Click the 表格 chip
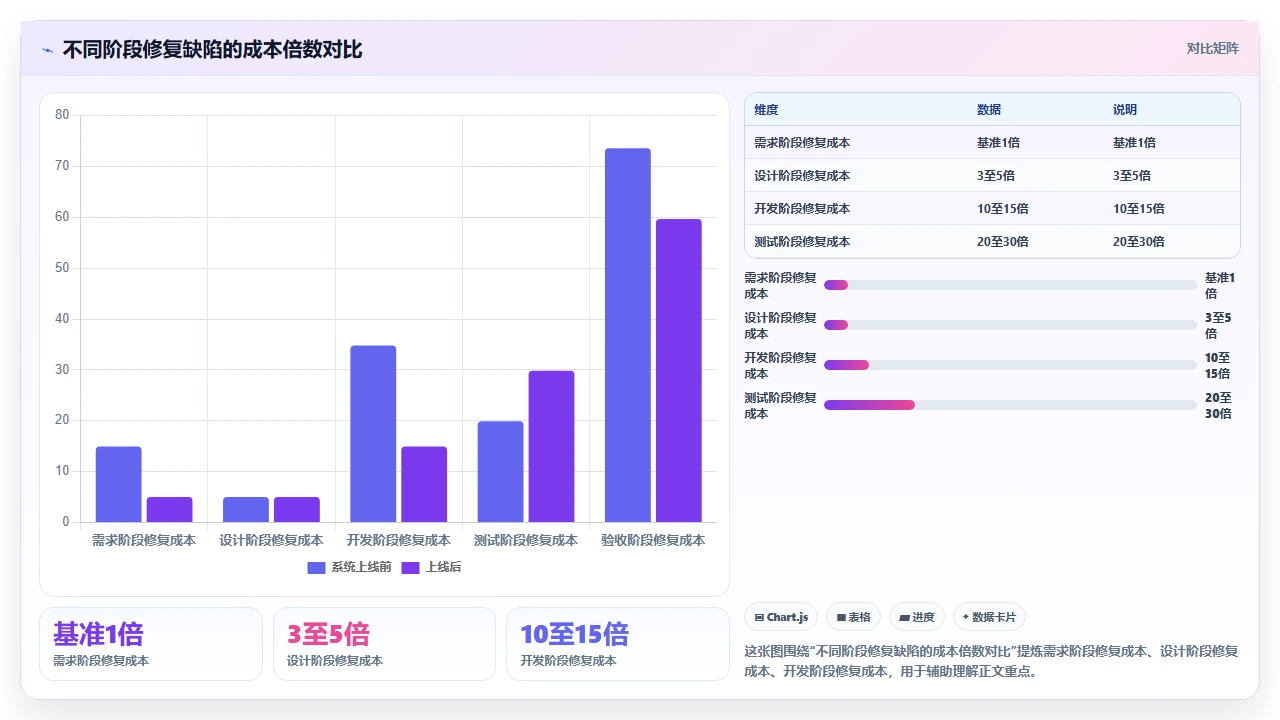 point(854,617)
